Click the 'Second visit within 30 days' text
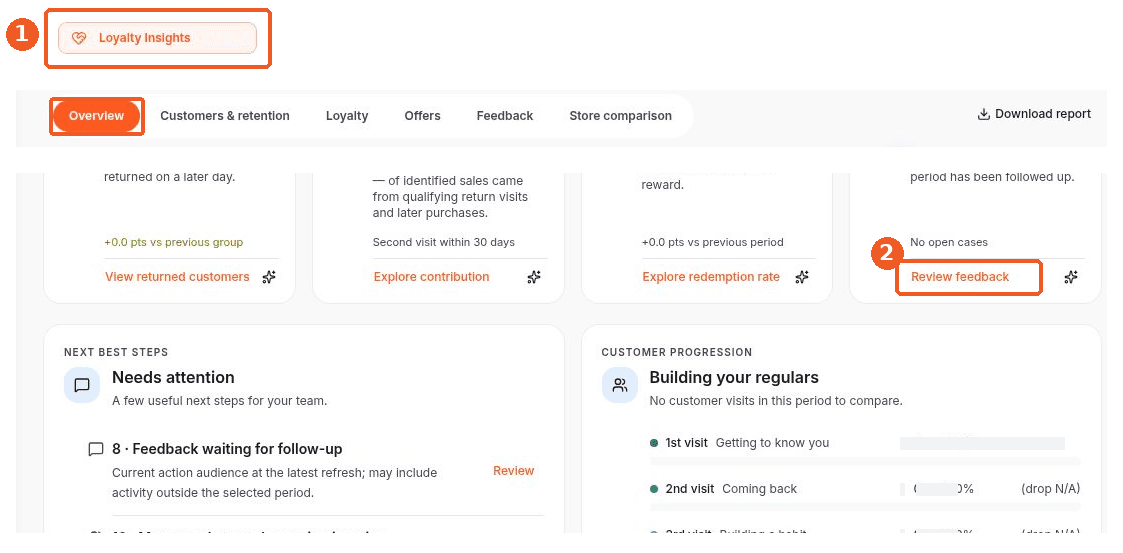The width and height of the screenshot is (1123, 553). [x=444, y=242]
